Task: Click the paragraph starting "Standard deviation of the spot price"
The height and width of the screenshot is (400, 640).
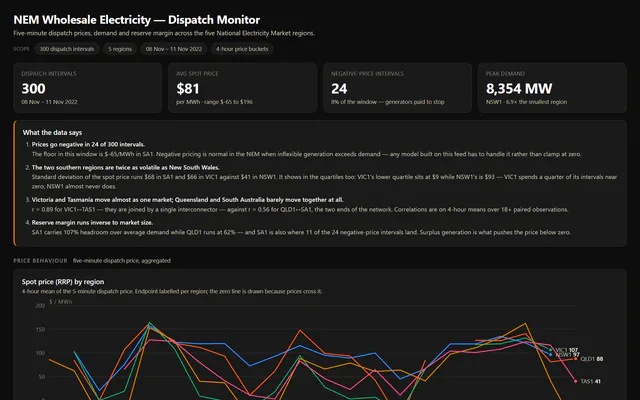Action: (x=324, y=182)
